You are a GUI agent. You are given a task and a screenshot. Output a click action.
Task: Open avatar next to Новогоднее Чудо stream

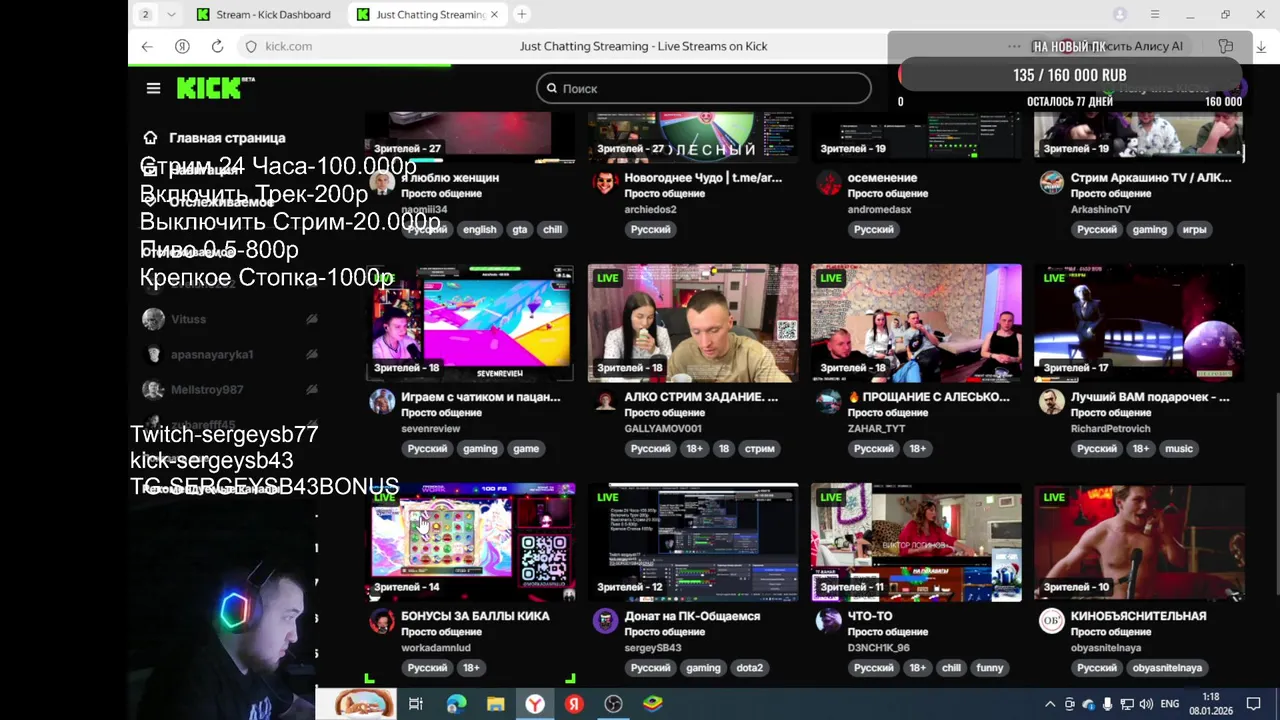tap(605, 182)
